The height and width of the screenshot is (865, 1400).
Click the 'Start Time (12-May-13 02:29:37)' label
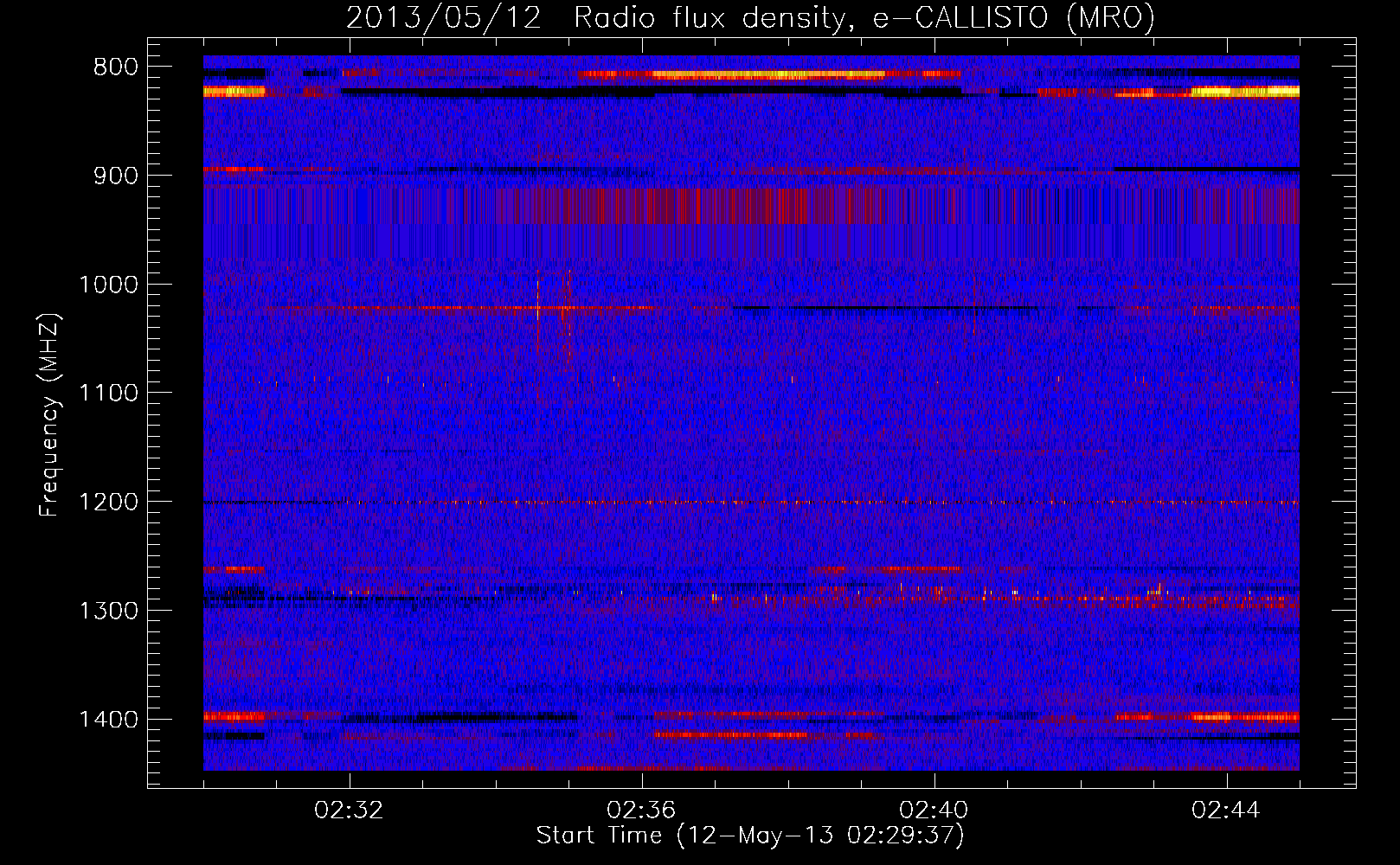coord(750,836)
